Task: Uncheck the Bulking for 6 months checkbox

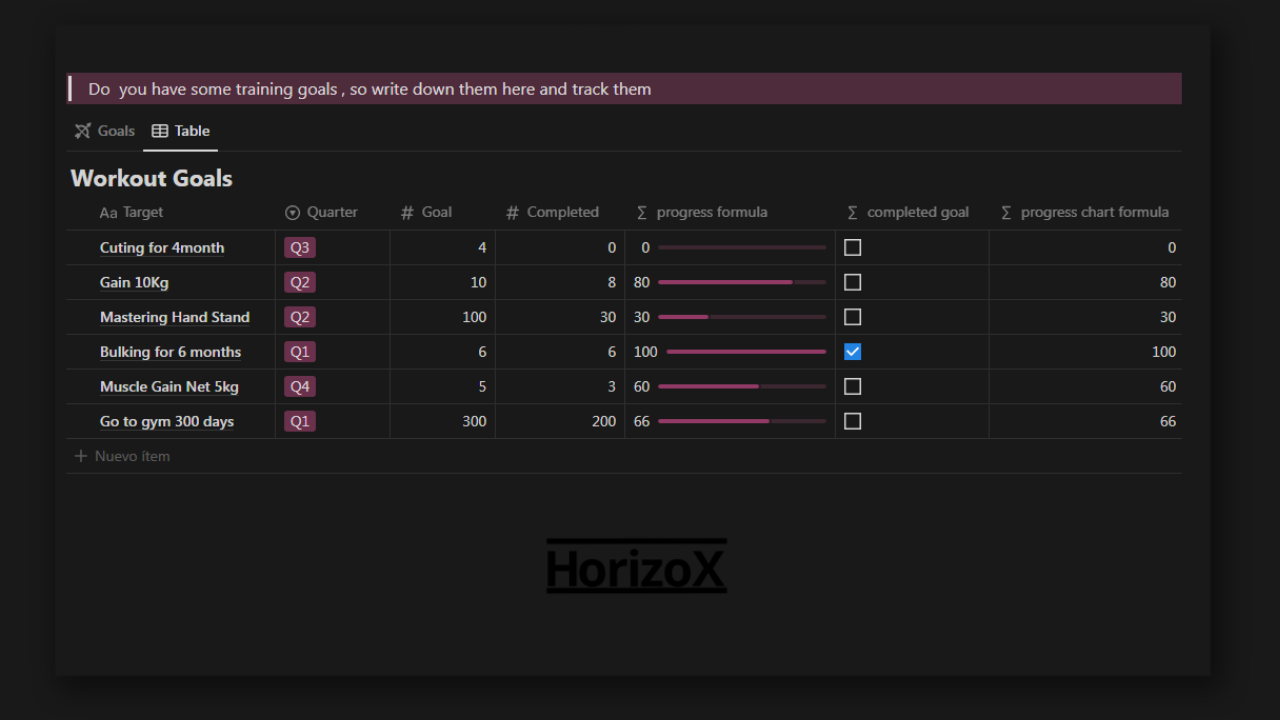Action: tap(853, 352)
